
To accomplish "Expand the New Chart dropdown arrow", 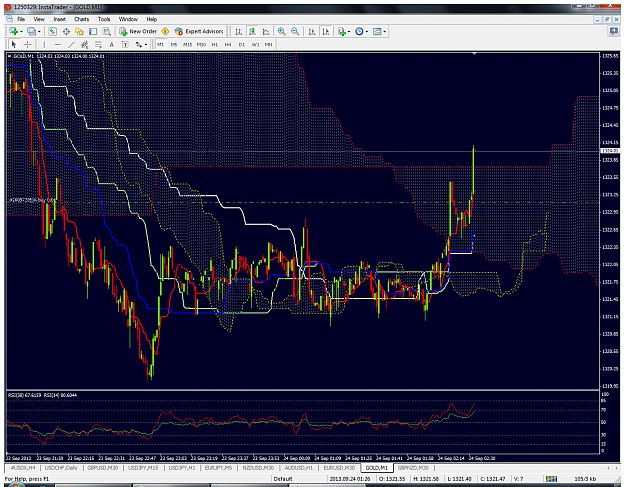I will 21,31.
